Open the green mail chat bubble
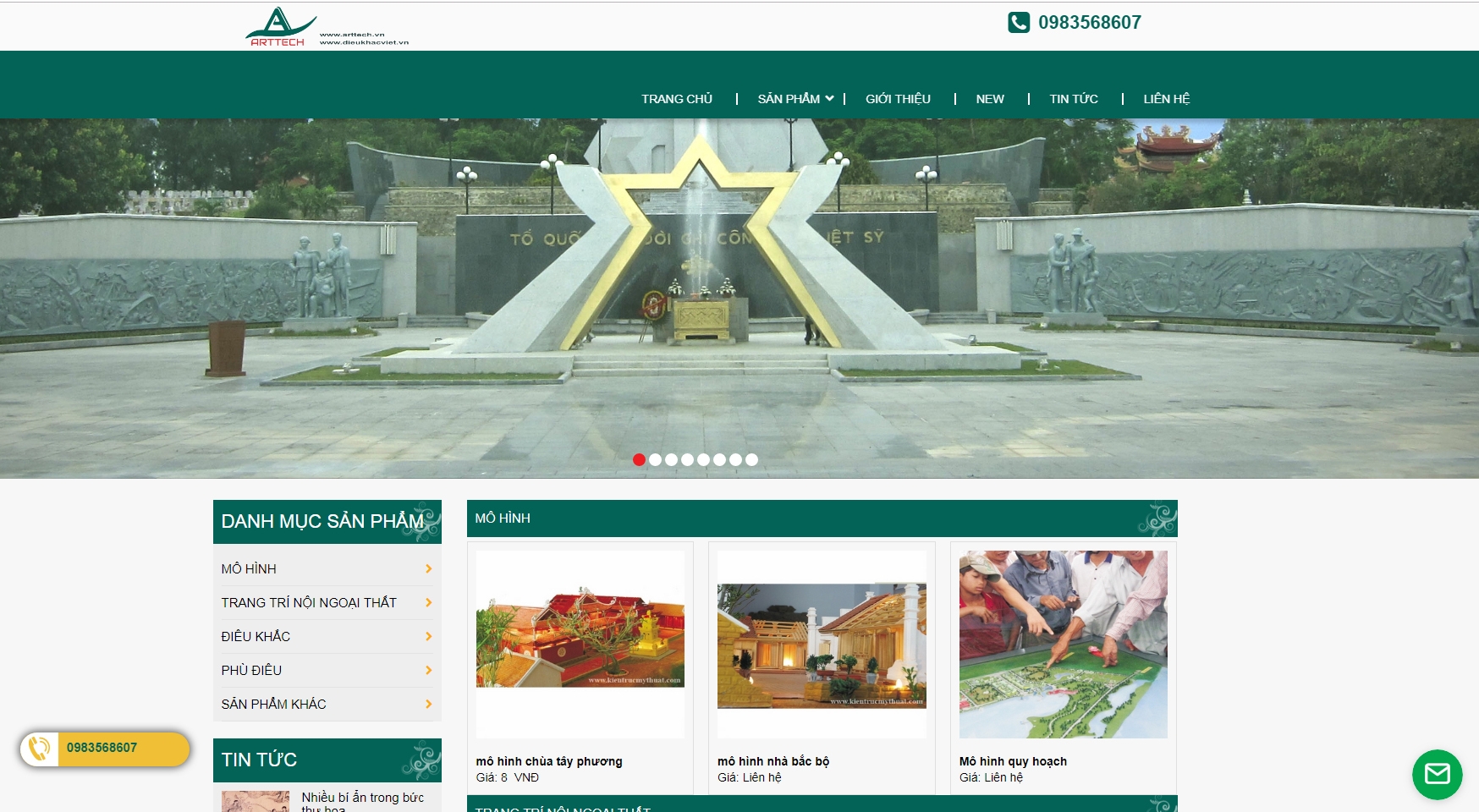The width and height of the screenshot is (1479, 812). (1437, 774)
